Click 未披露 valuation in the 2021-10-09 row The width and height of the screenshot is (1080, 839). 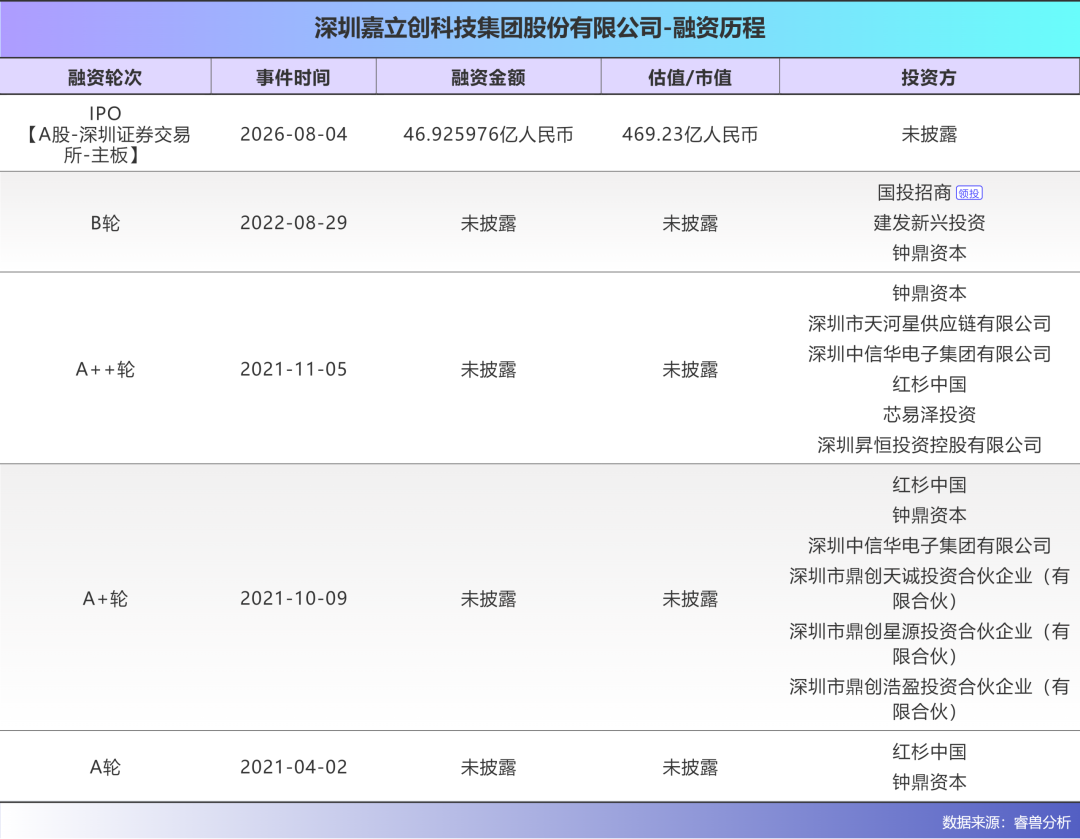(690, 599)
